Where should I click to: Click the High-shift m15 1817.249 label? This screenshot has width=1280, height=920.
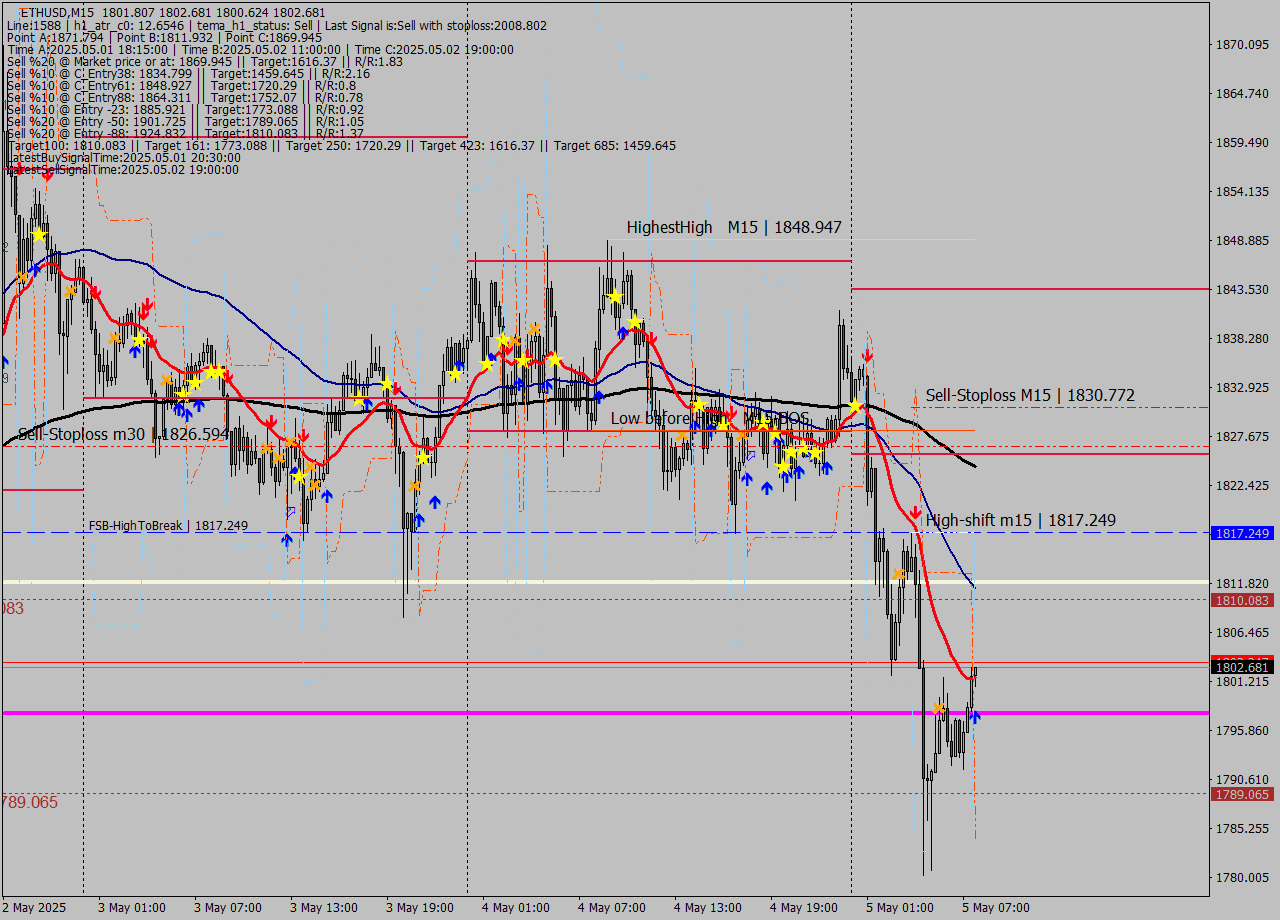(x=1020, y=520)
